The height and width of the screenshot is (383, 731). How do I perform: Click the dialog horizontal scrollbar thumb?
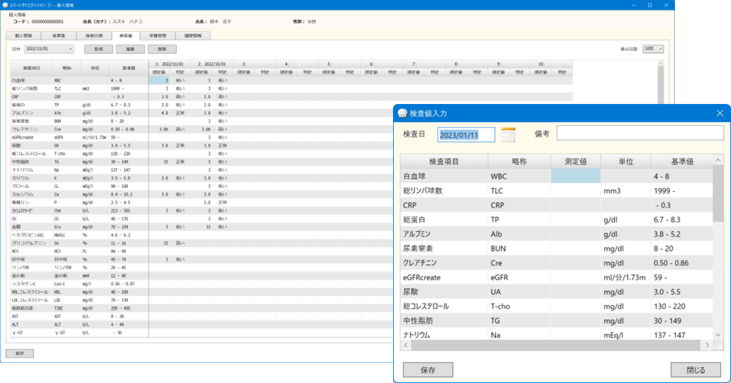[x=555, y=345]
